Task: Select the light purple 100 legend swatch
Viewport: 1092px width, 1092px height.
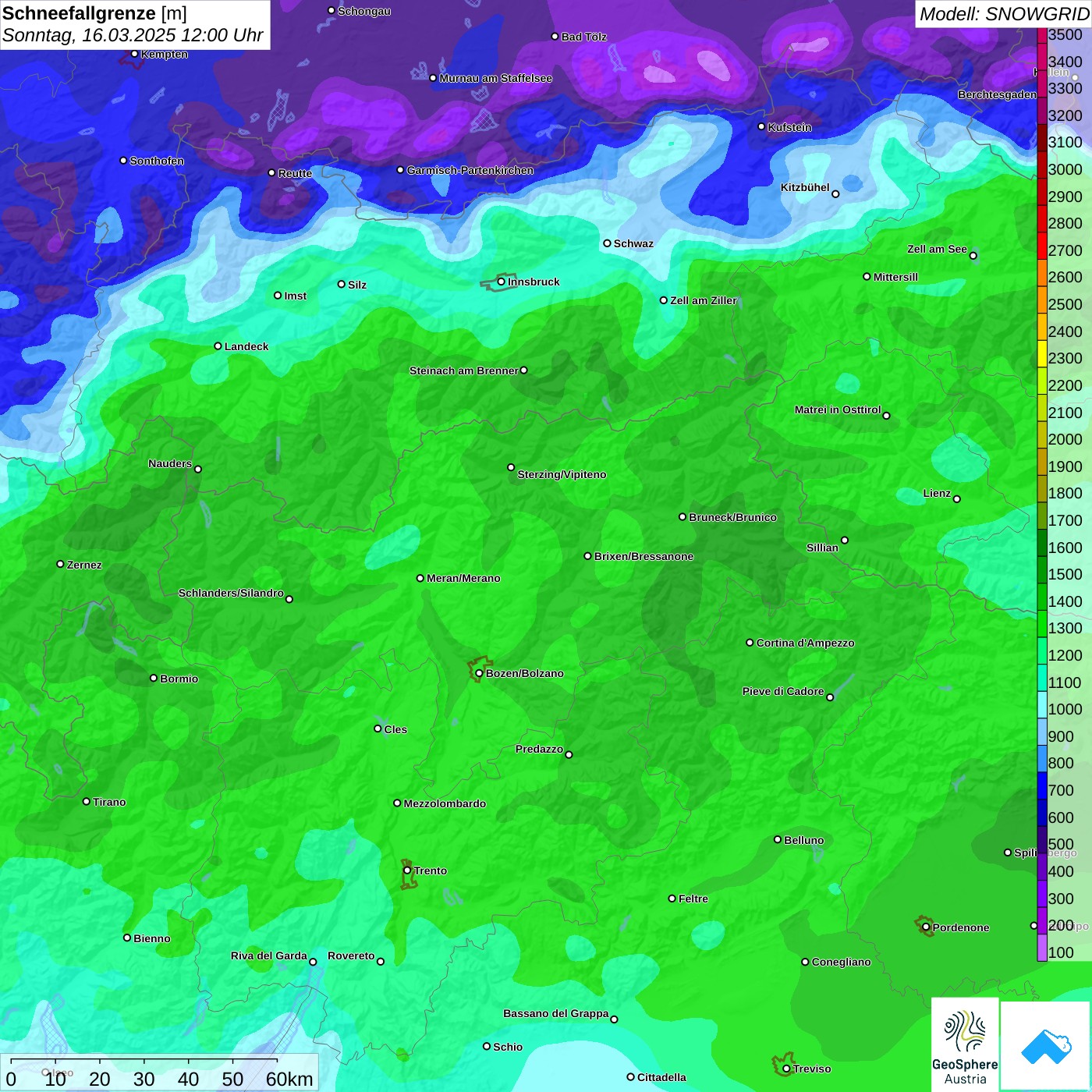Action: pyautogui.click(x=1042, y=948)
